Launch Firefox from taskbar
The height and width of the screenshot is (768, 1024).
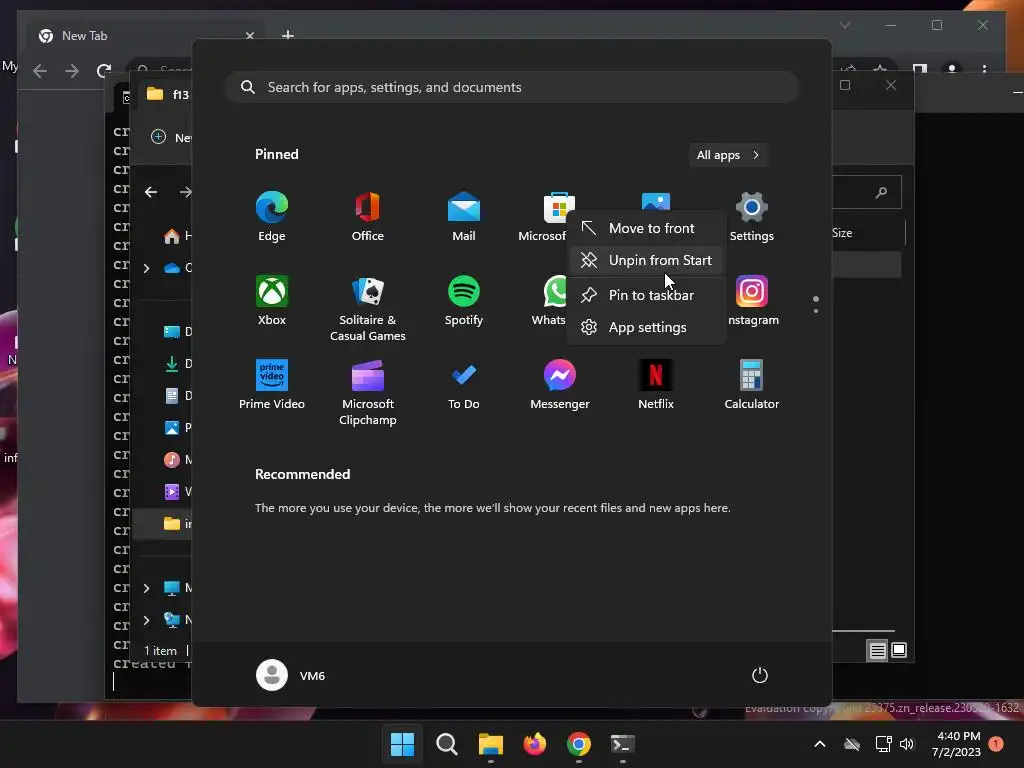(x=535, y=744)
